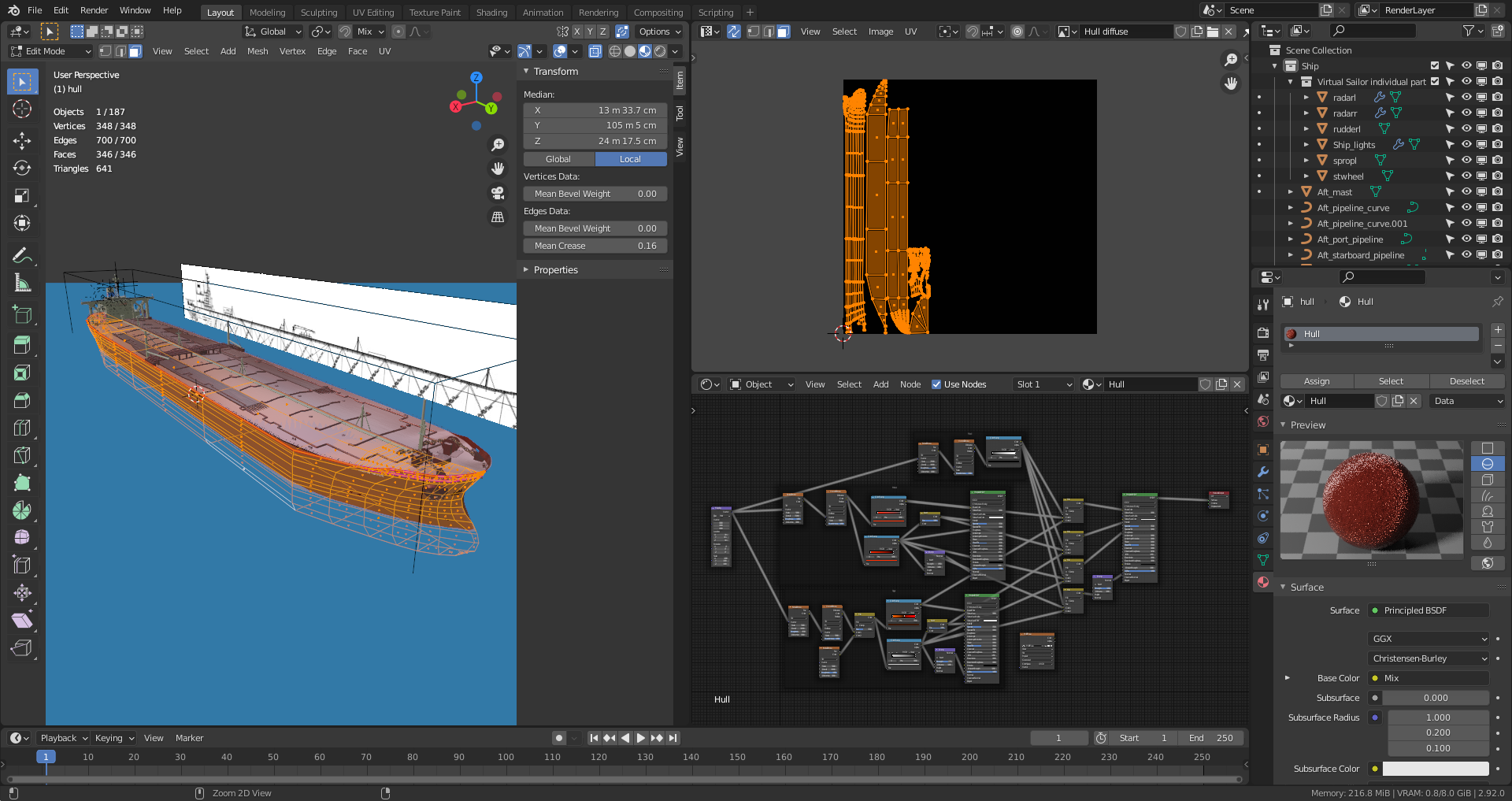The image size is (1512, 801).
Task: Jump to timeline start button
Action: pos(594,738)
